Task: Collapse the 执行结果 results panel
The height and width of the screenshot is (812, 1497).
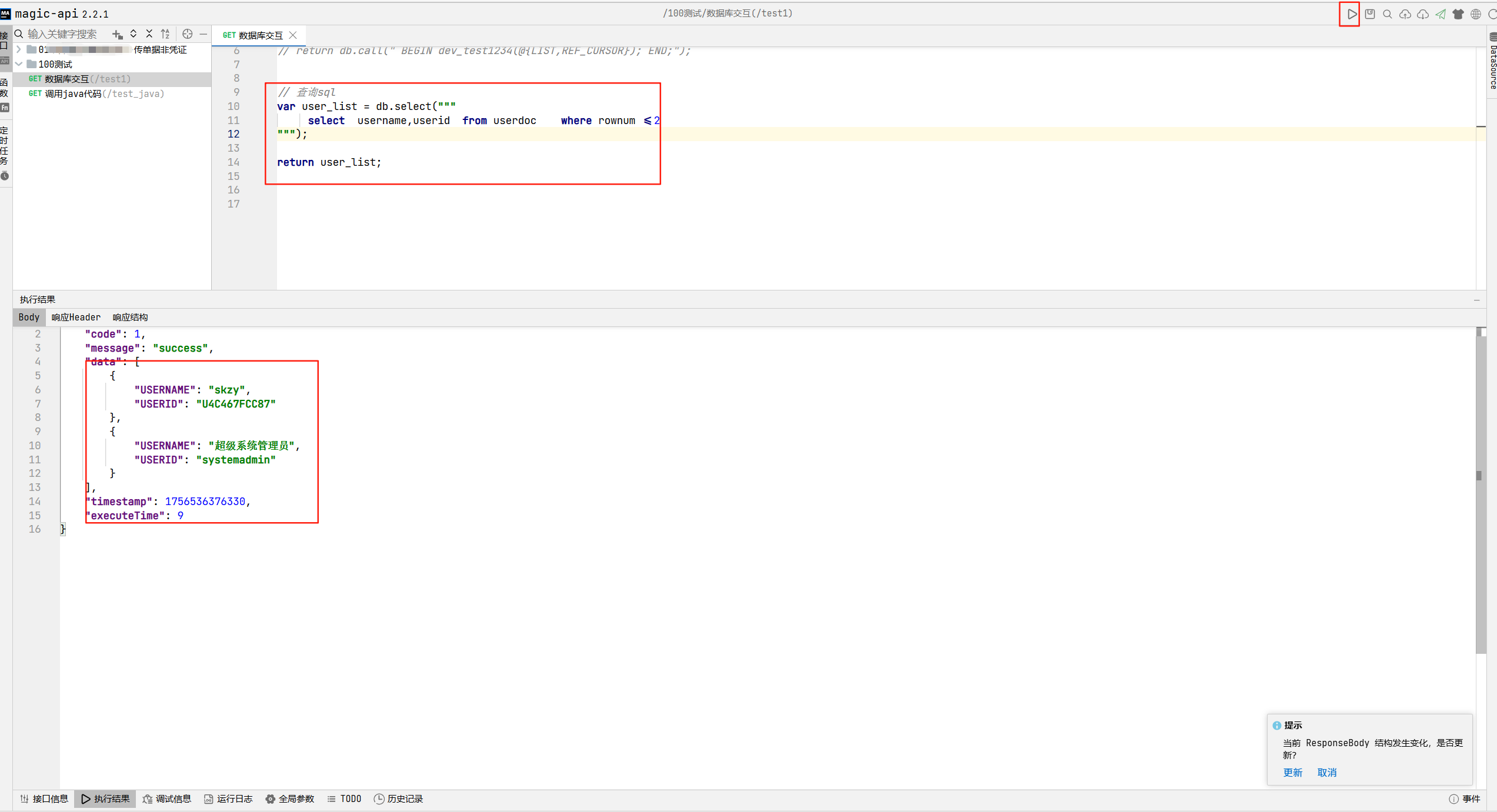Action: coord(1476,300)
